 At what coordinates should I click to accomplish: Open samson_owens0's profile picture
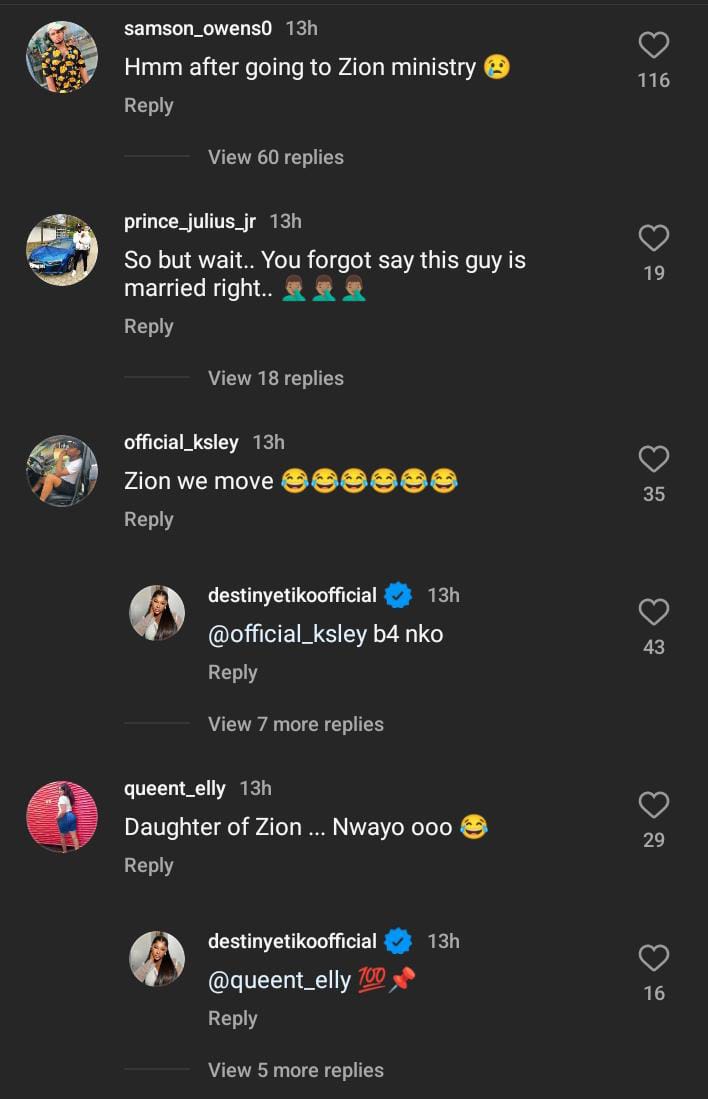pos(62,57)
